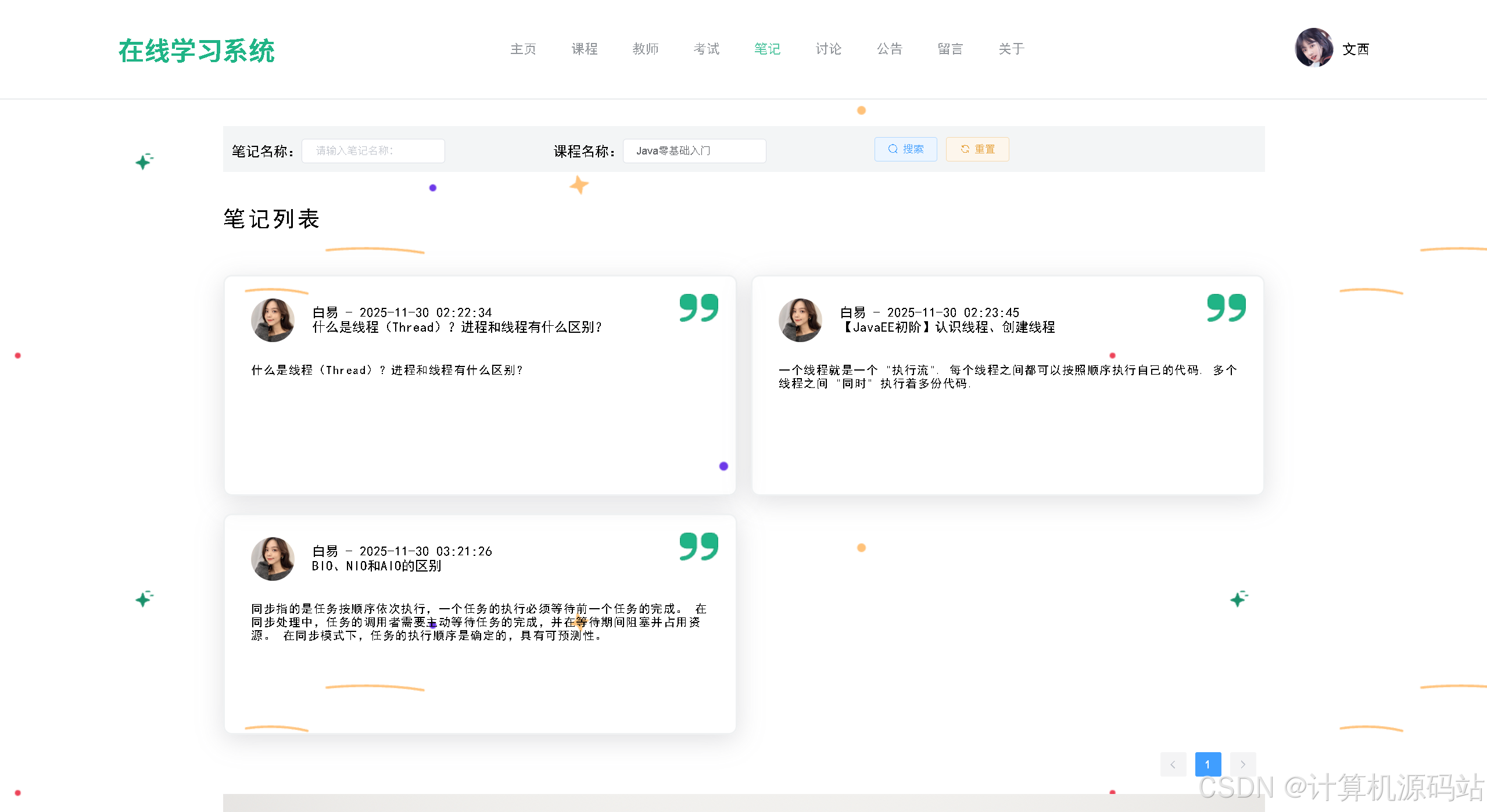Open the 教师 page from the navigation

[x=645, y=49]
